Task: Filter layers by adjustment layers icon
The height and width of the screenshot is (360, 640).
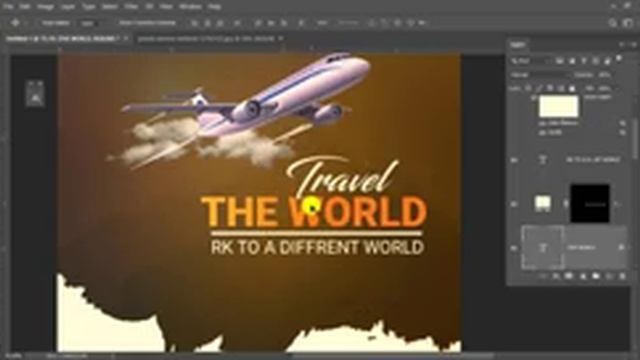Action: 571,61
